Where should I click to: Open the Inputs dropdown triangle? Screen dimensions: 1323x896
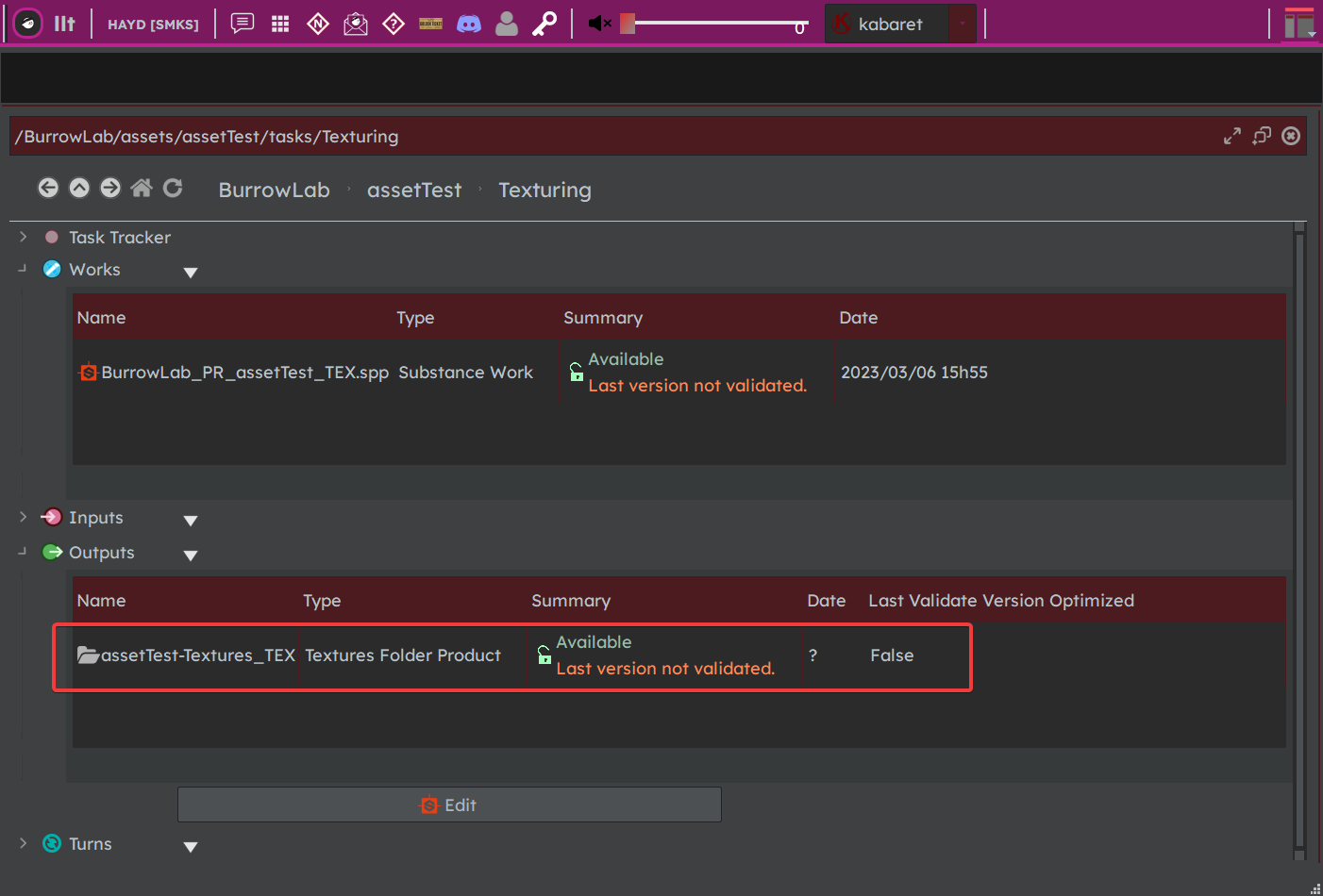point(191,521)
